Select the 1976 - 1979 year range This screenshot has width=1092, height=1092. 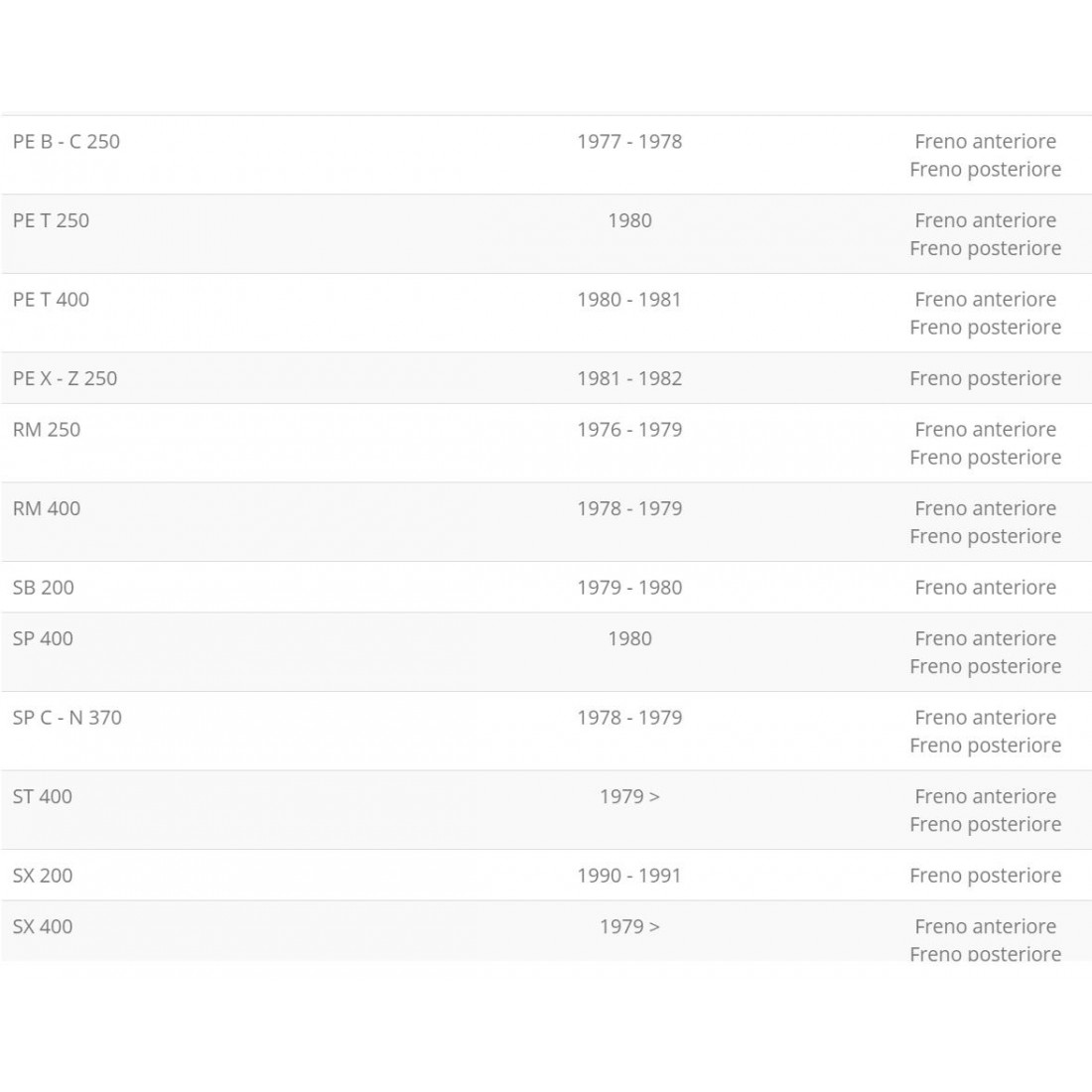click(629, 430)
